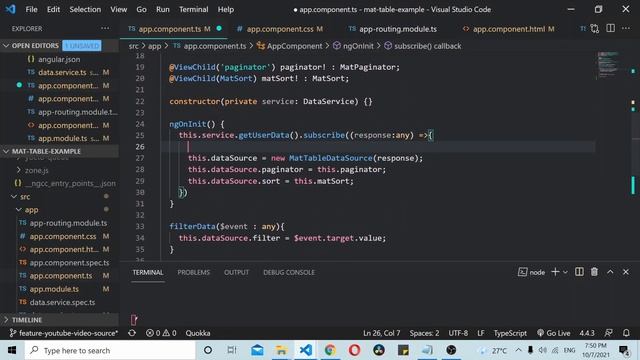
Task: Open notifications bell in status bar
Action: coord(626,333)
